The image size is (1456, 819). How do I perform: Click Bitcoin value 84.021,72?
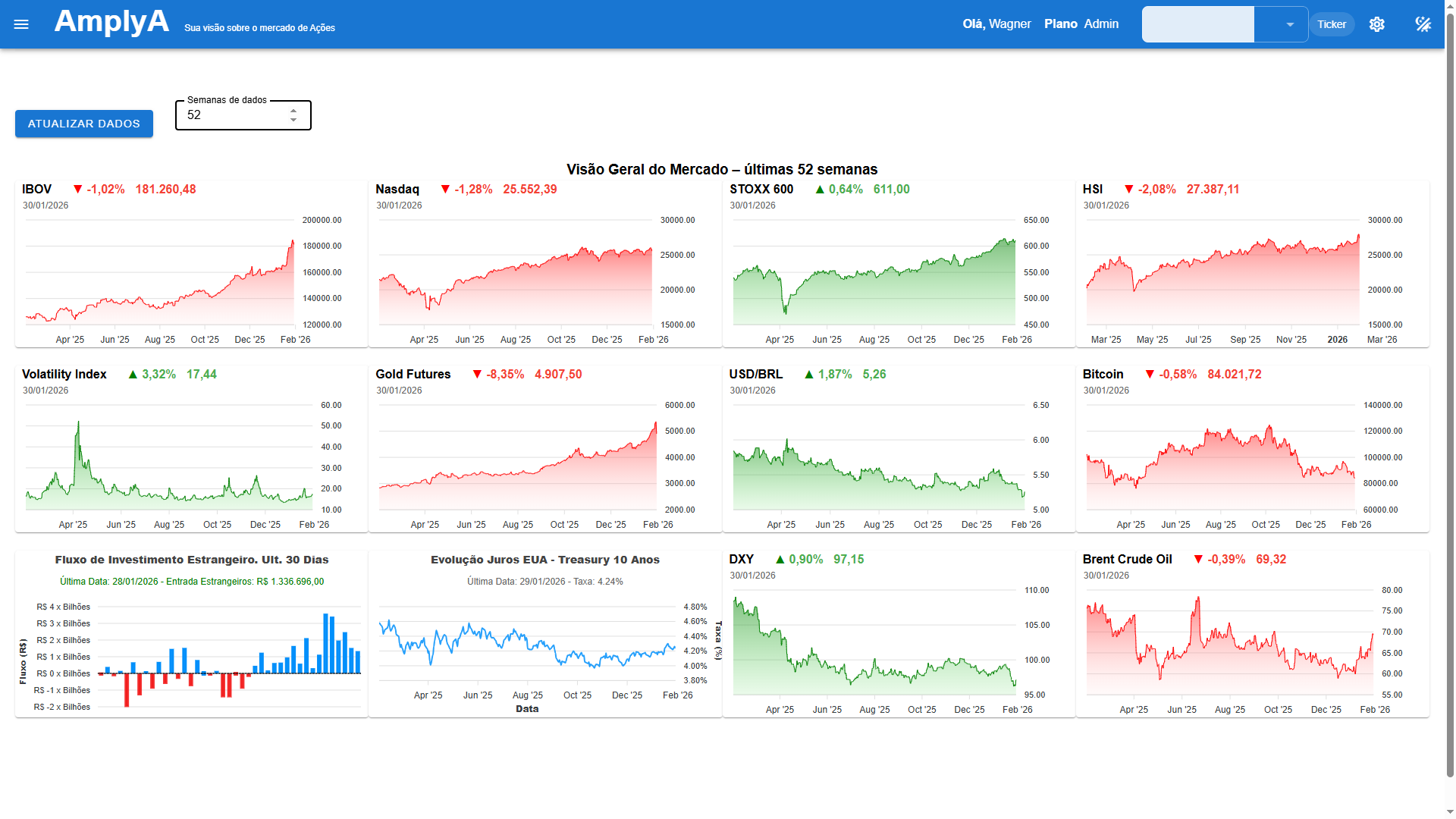(1235, 375)
